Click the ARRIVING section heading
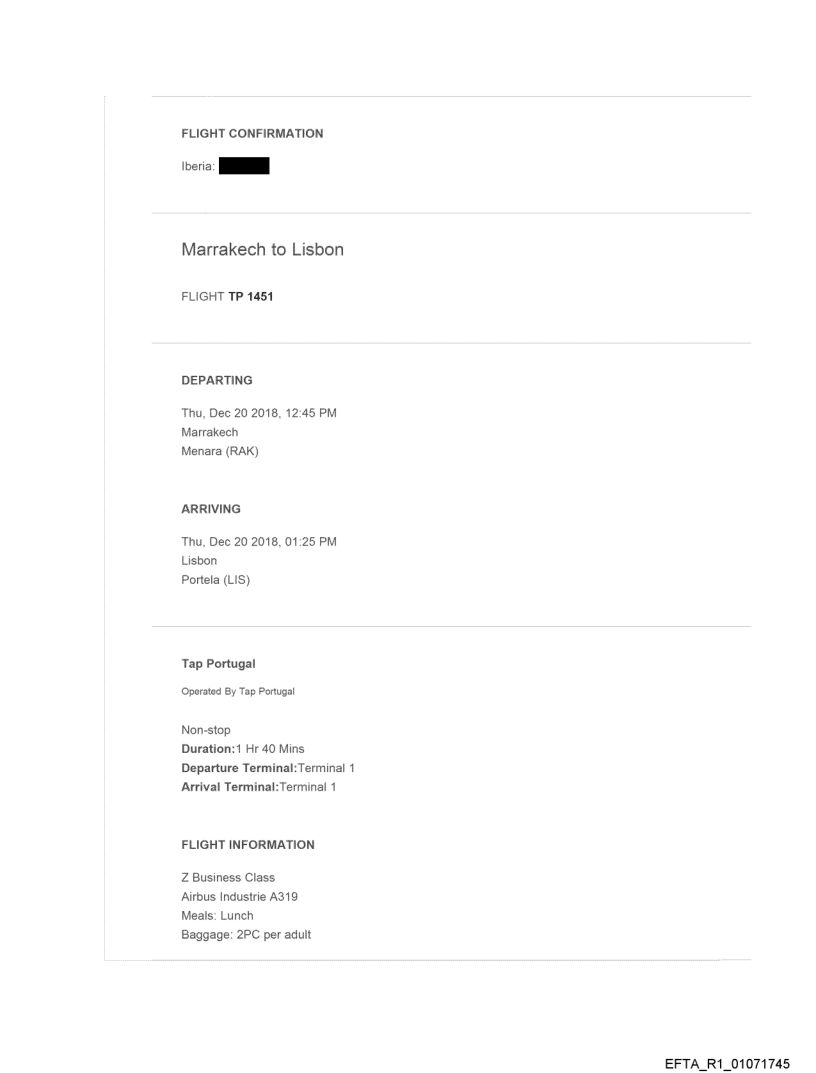This screenshot has width=816, height=1073. [211, 509]
